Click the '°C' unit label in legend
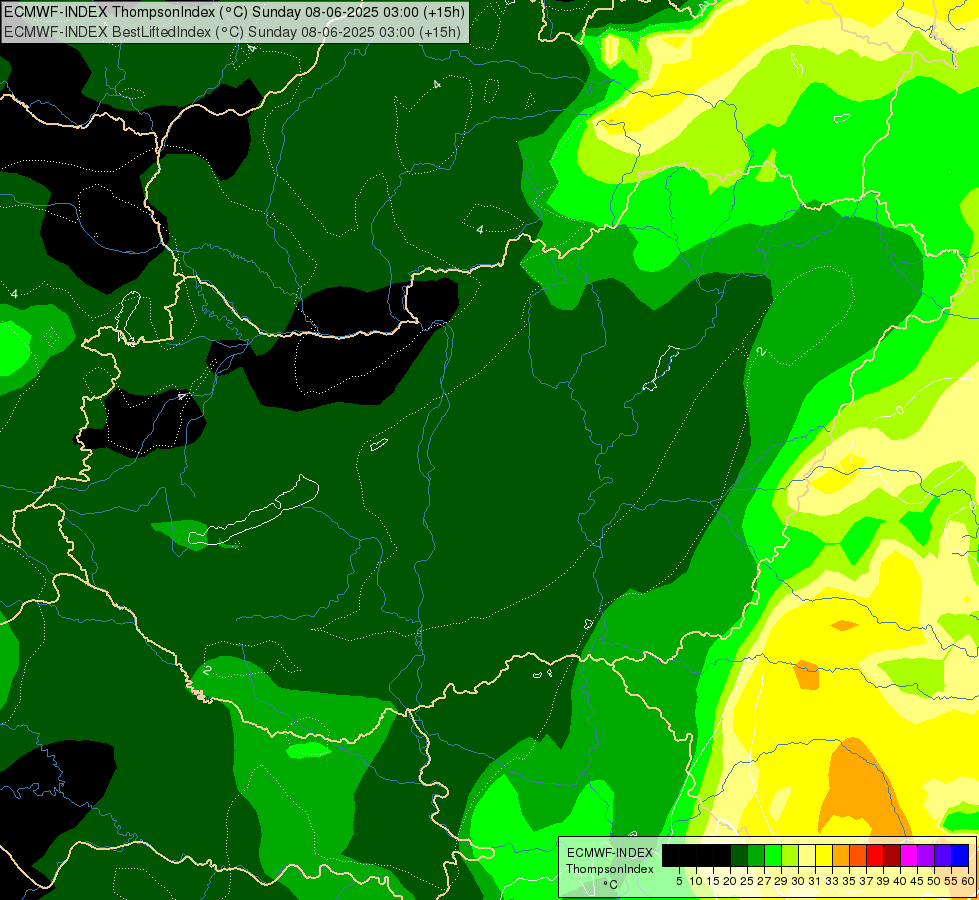The height and width of the screenshot is (900, 979). 611,885
